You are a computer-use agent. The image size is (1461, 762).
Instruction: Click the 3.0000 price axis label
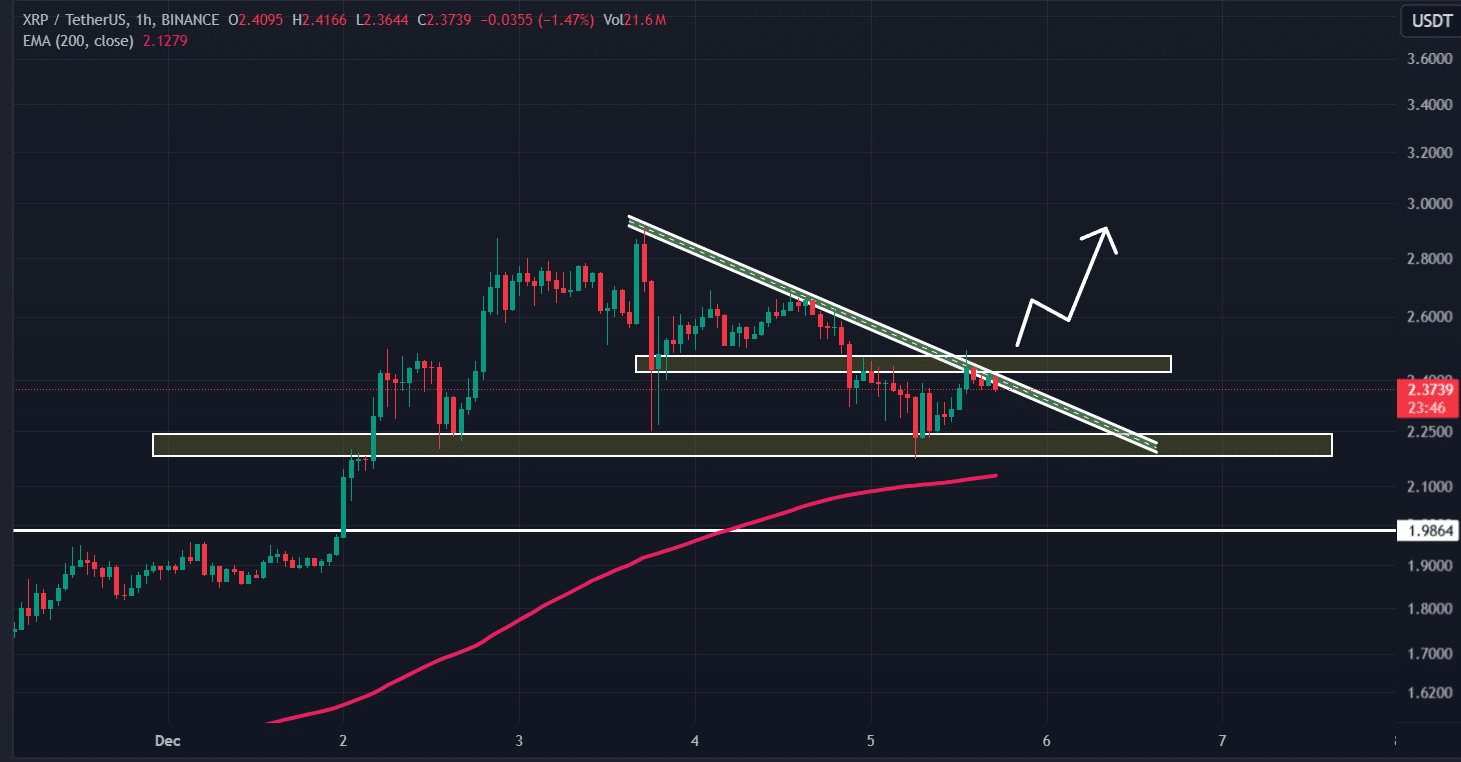[1428, 204]
